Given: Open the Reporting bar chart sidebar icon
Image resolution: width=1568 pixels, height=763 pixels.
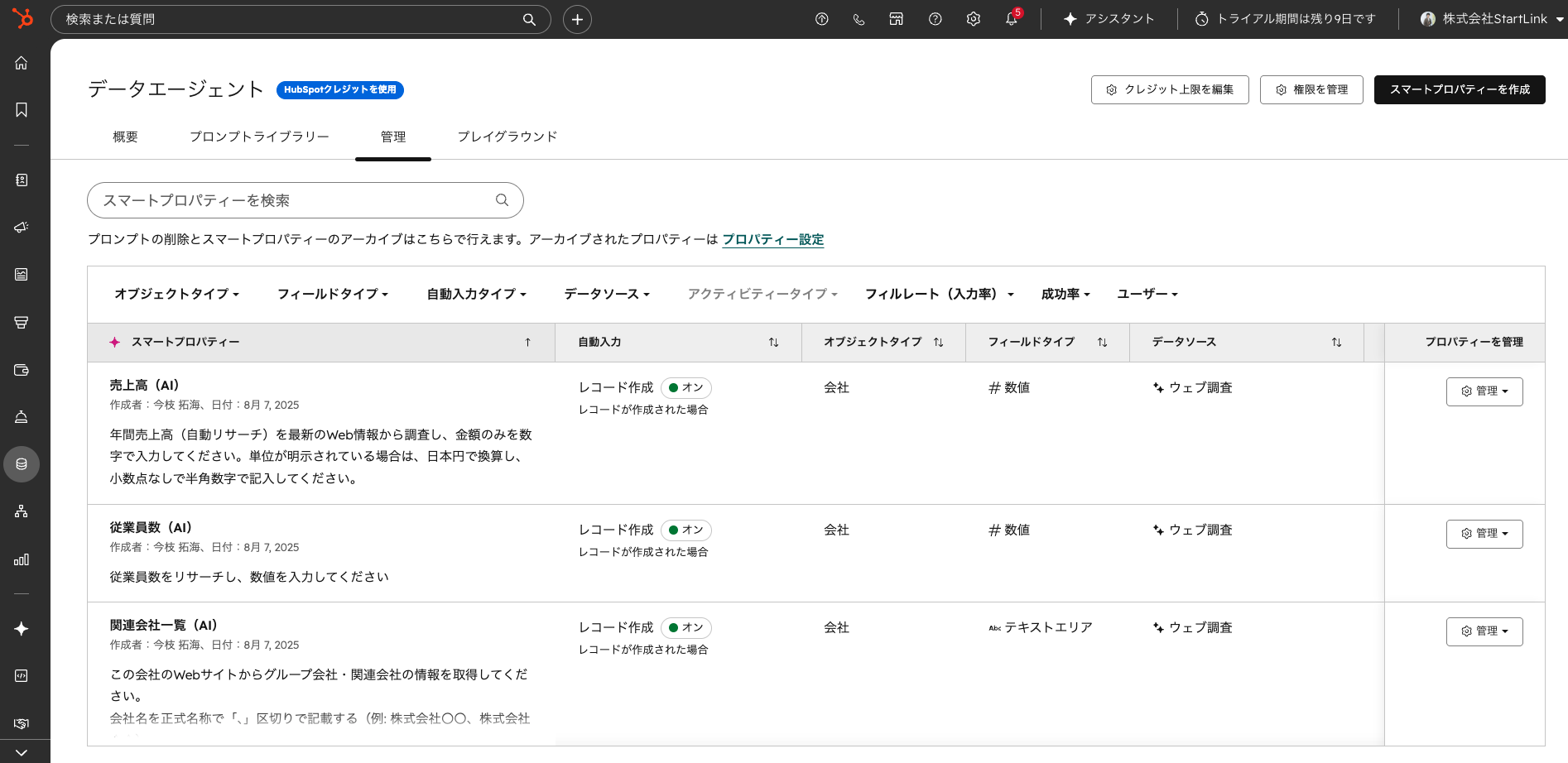Looking at the screenshot, I should click(22, 559).
